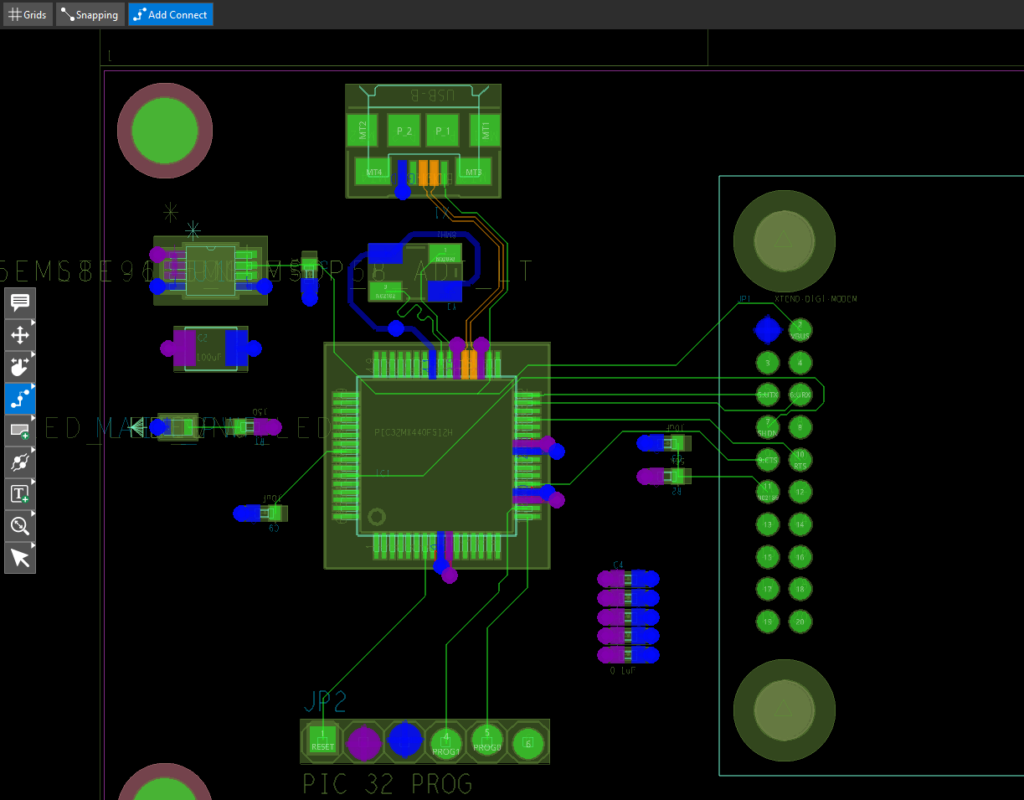Click the MT2 pad on USB connector
1024x800 pixels.
point(362,131)
